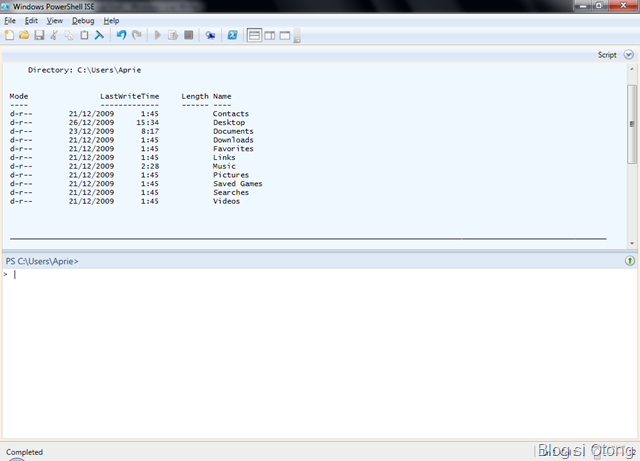This screenshot has height=461, width=640.
Task: Open the Edit menu
Action: (31, 21)
